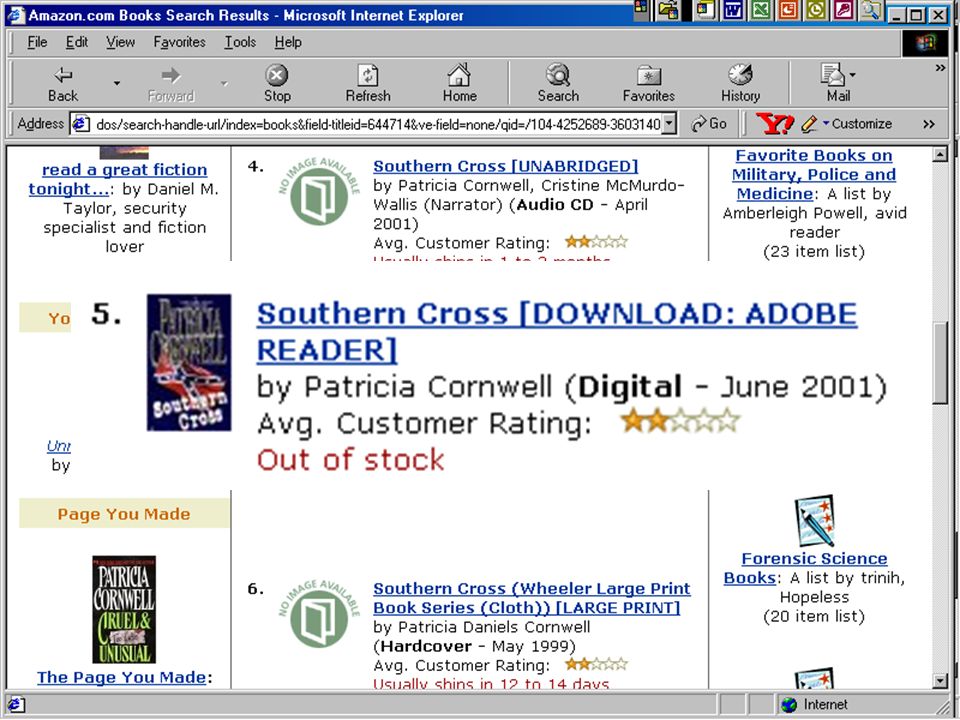
Task: Expand the Address bar dropdown arrow
Action: (670, 124)
